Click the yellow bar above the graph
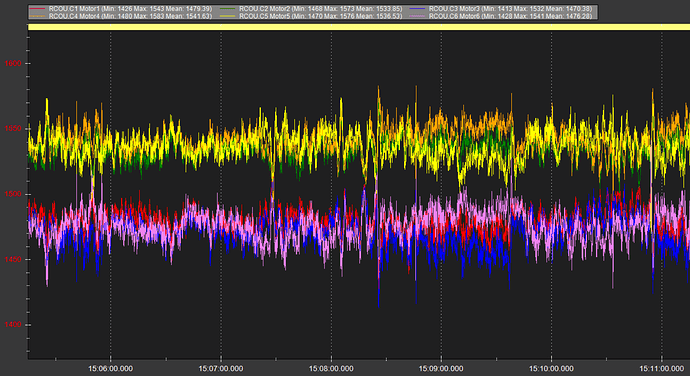 [x=359, y=27]
